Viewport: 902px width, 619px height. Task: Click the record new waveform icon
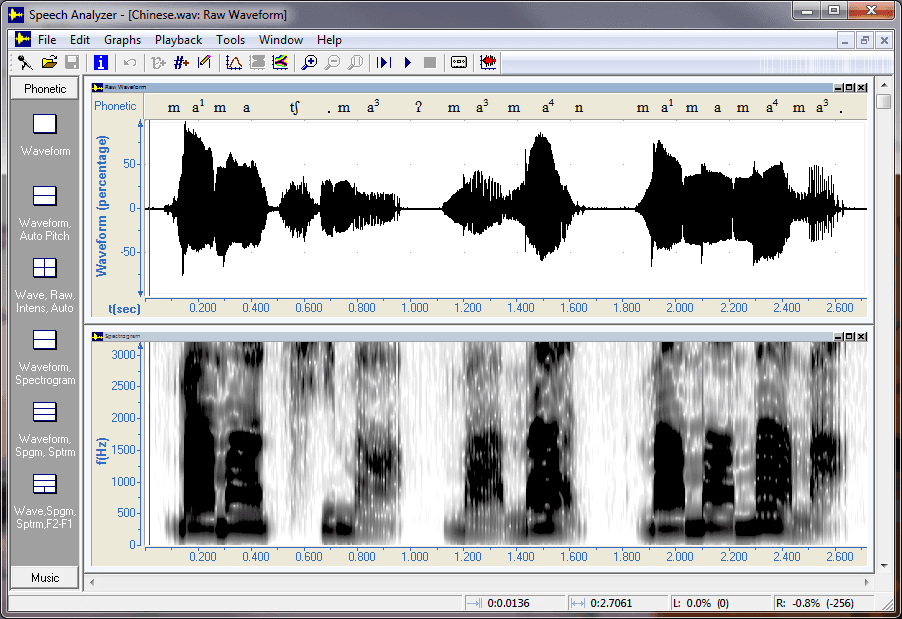tap(487, 62)
